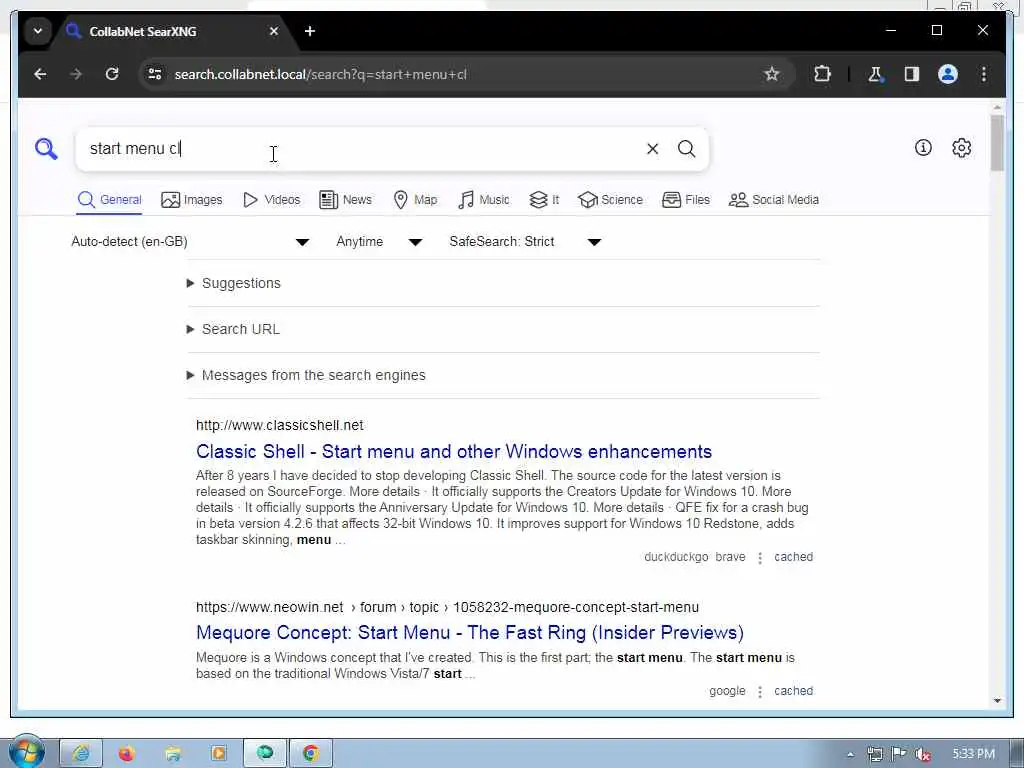Viewport: 1024px width, 768px height.
Task: Open Chrome Labs flask icon
Action: tap(875, 74)
